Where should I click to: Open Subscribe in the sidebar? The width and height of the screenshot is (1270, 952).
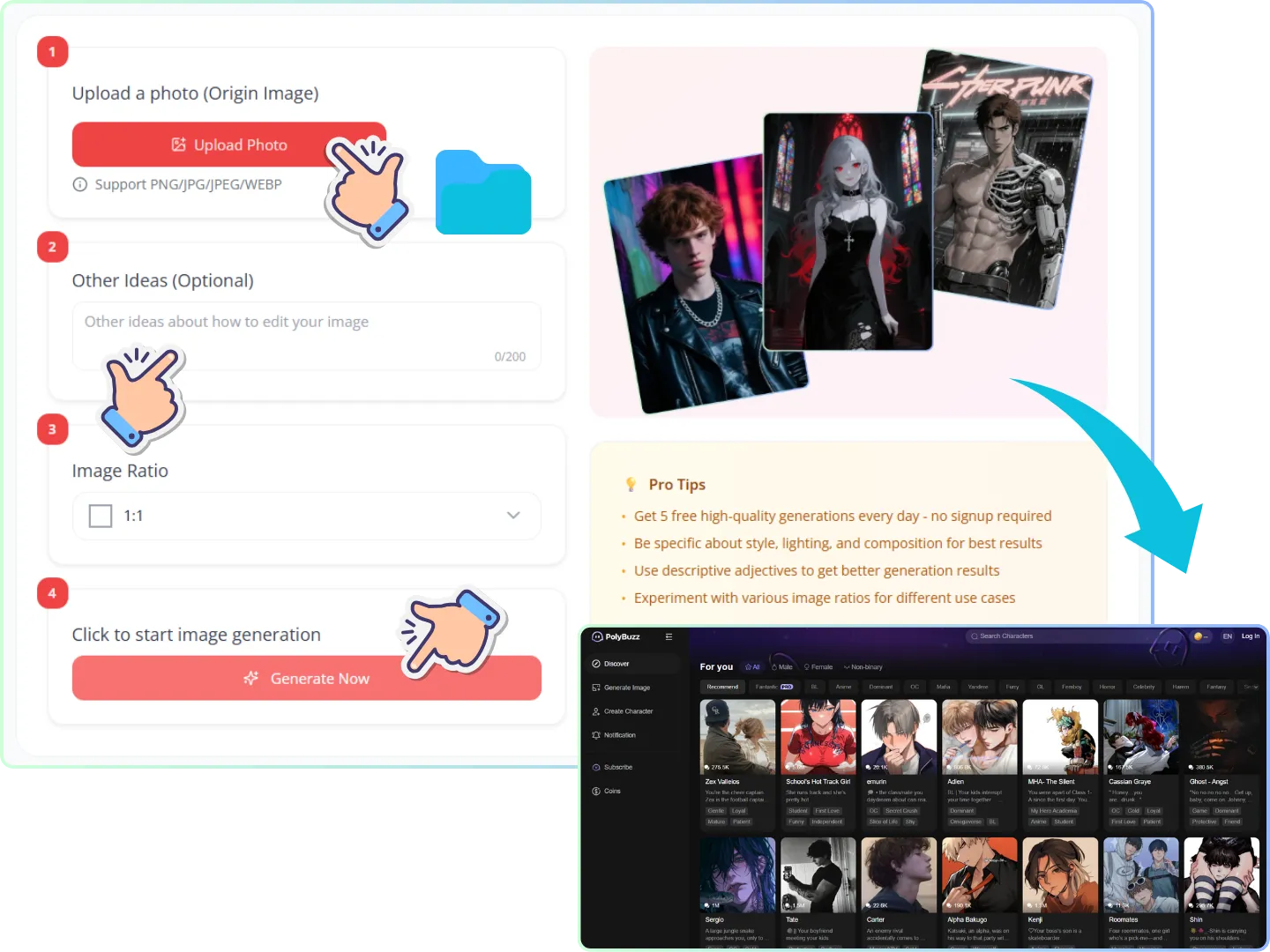point(617,768)
